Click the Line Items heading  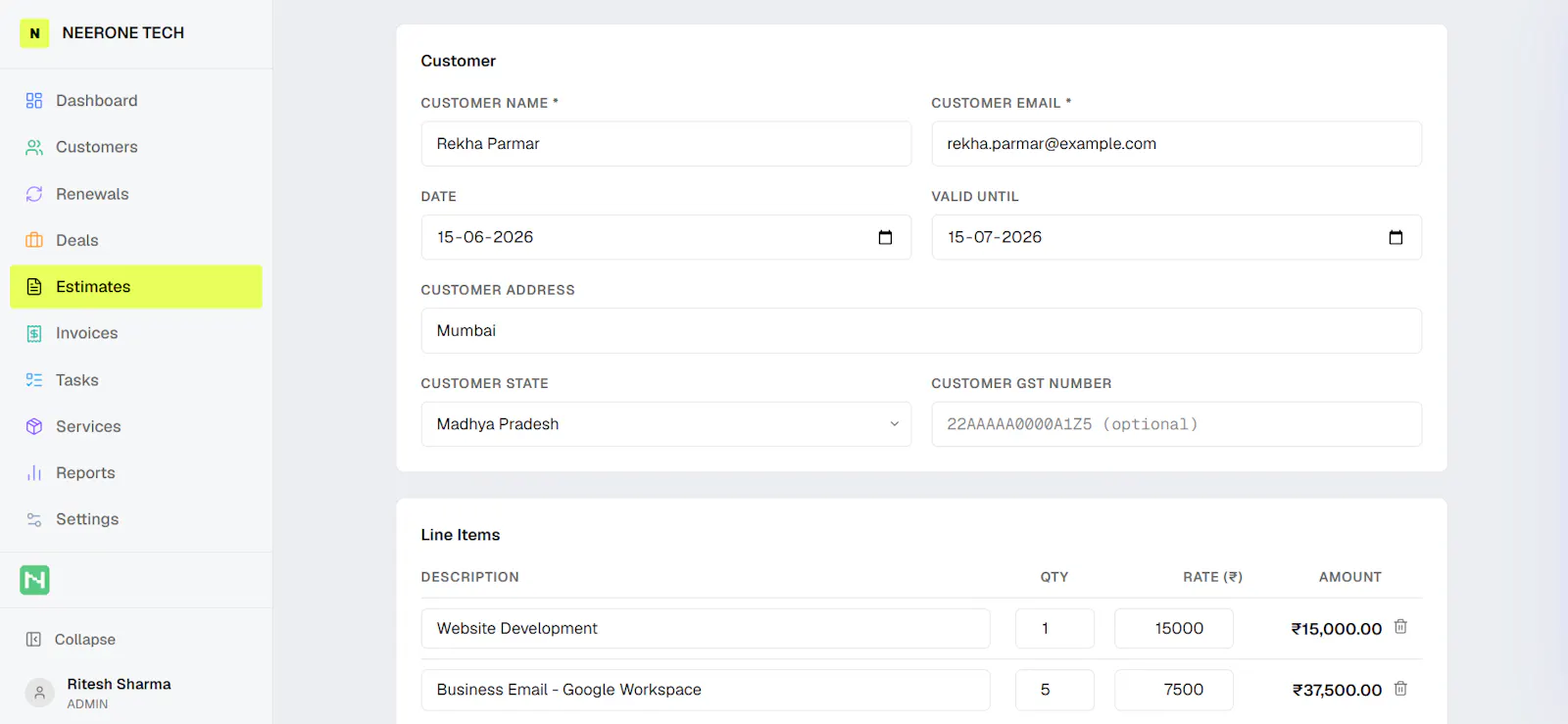coord(461,535)
